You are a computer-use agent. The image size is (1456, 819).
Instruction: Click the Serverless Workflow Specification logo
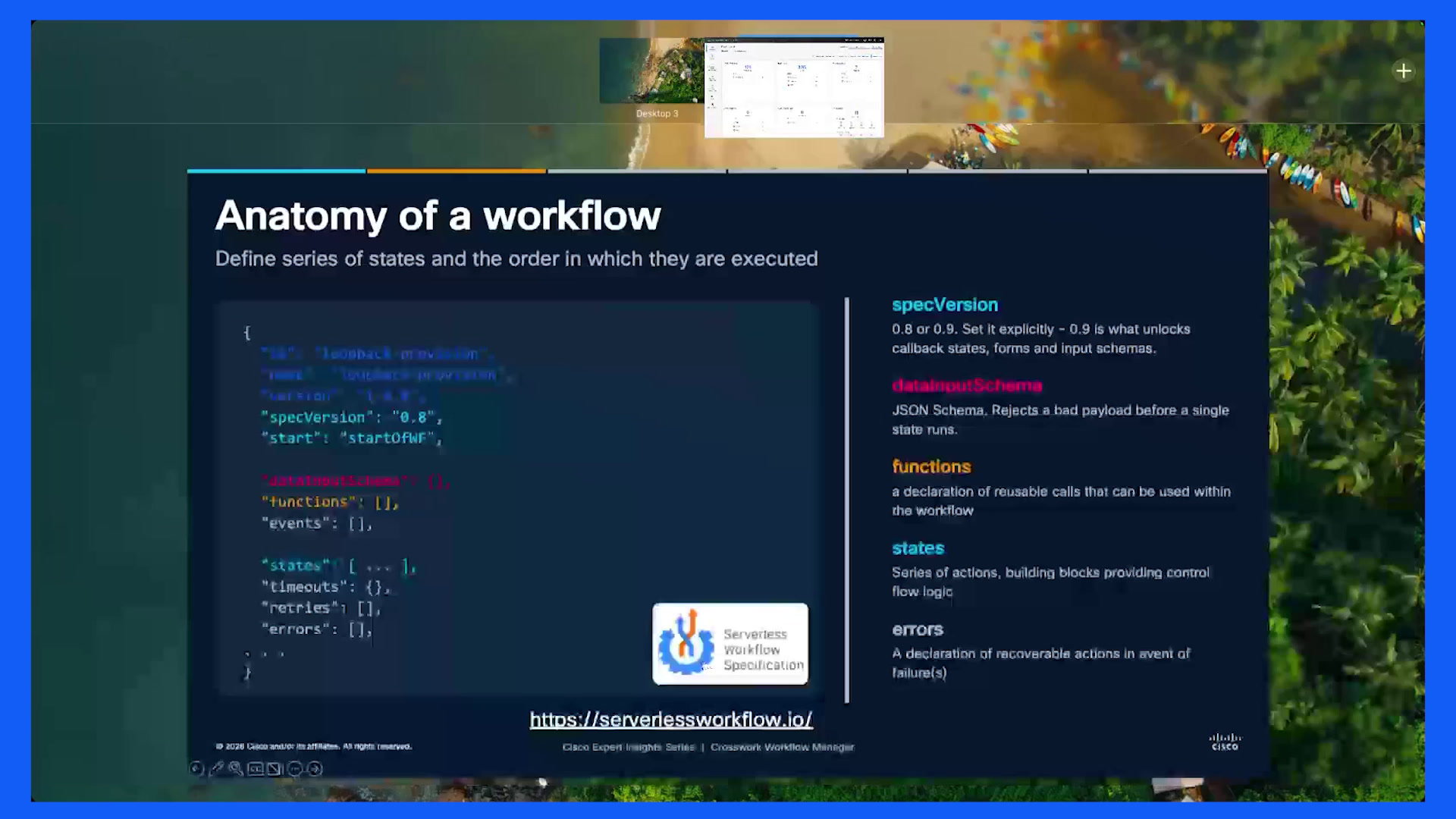point(730,644)
